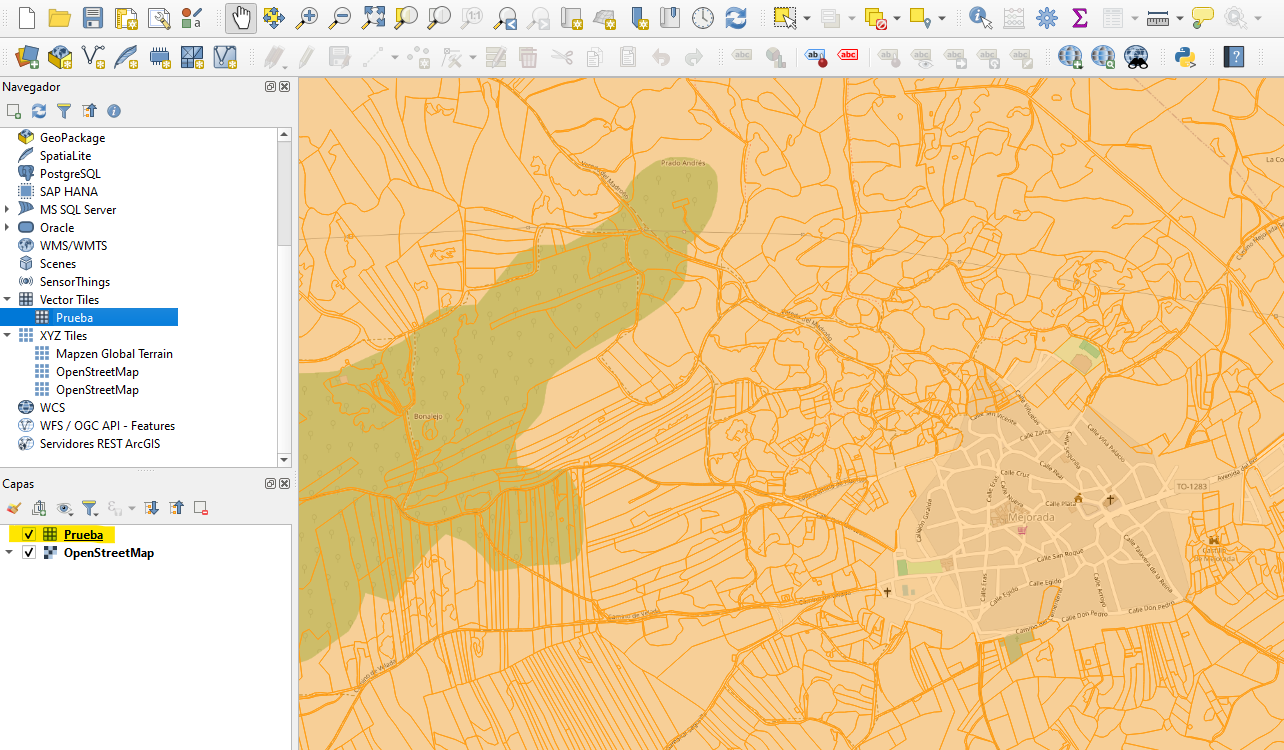Click the globe icon with green plus
The height and width of the screenshot is (750, 1284).
pyautogui.click(x=1070, y=57)
